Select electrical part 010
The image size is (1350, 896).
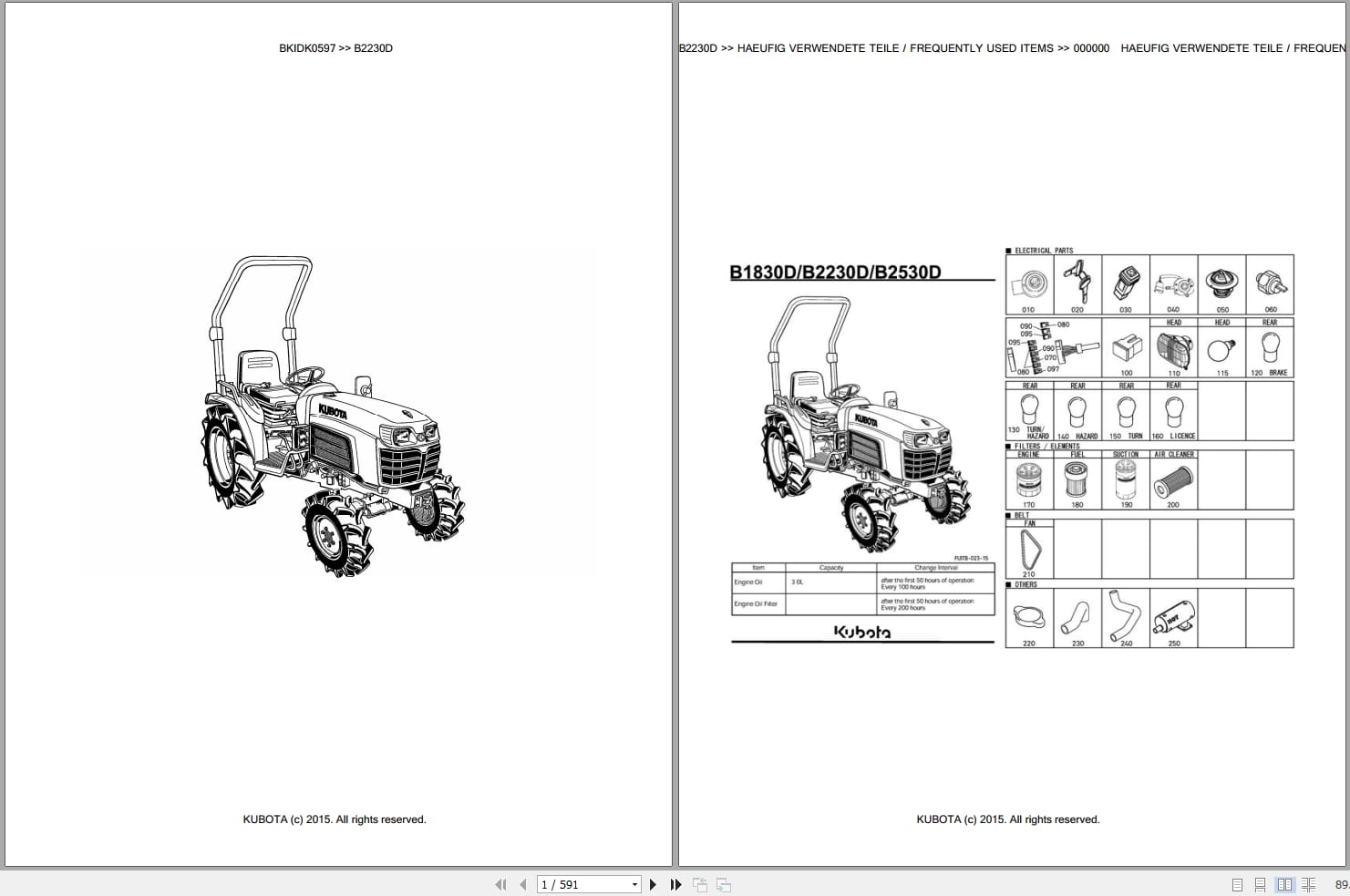[1029, 285]
